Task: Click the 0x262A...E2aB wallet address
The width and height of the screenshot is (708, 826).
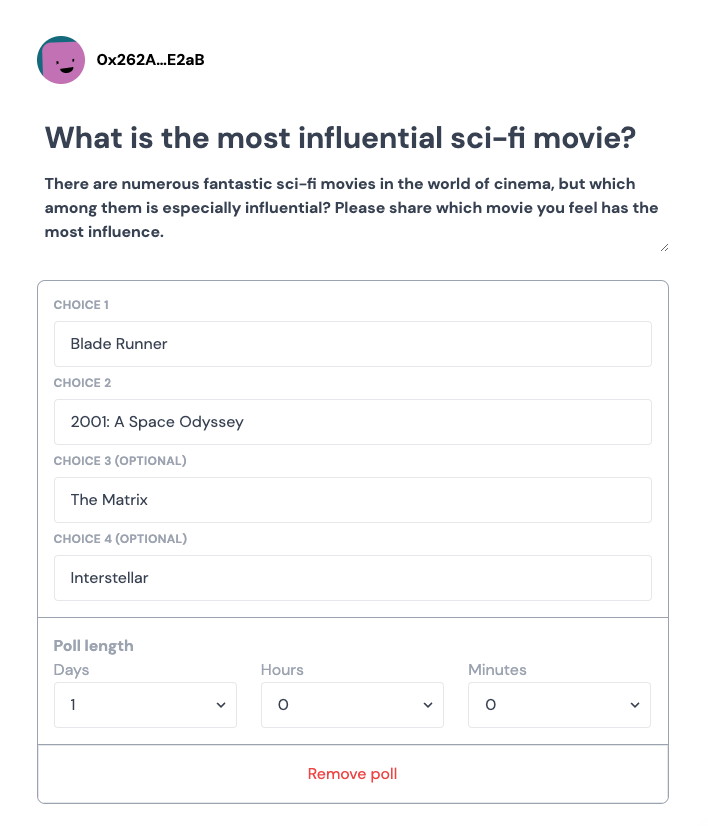Action: click(151, 60)
